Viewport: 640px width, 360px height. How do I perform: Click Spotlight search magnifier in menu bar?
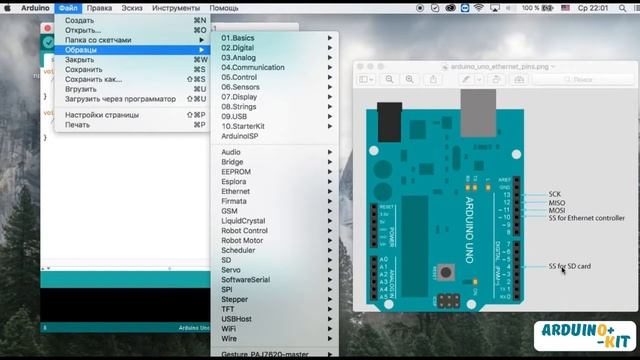[x=622, y=8]
